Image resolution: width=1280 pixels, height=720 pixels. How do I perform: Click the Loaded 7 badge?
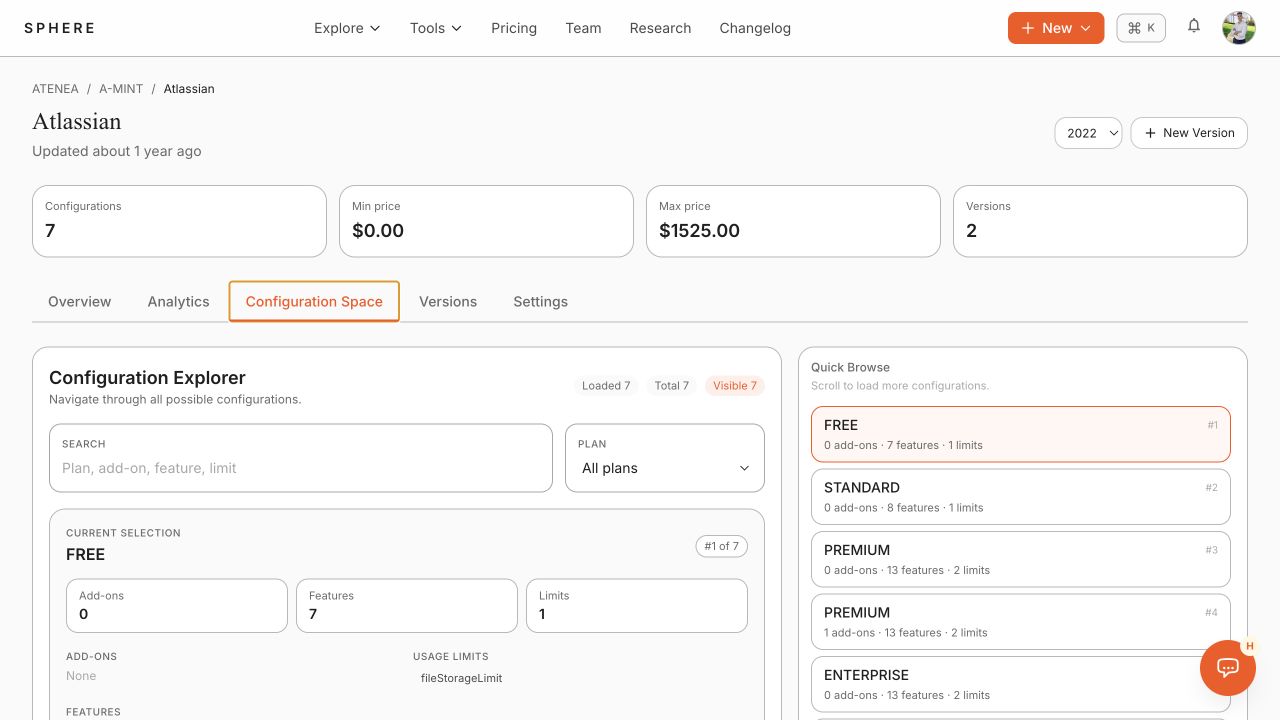pyautogui.click(x=606, y=385)
